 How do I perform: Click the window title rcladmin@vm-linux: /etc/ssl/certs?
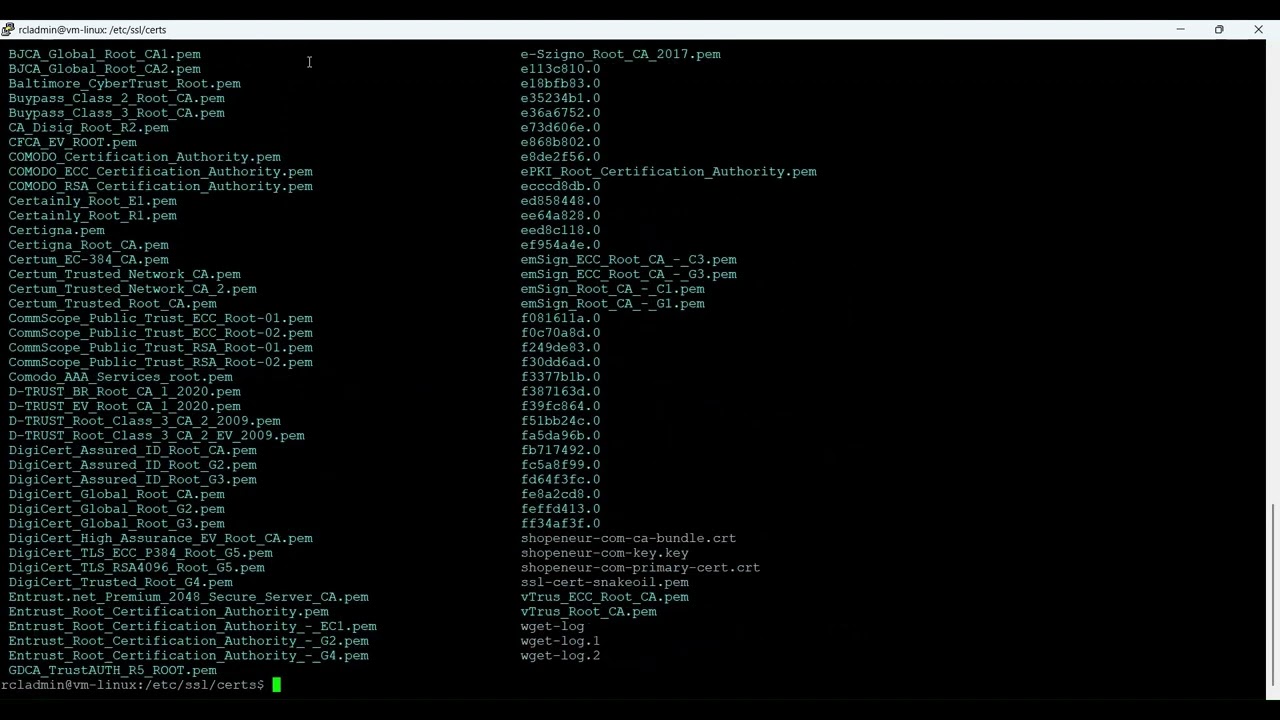(92, 30)
